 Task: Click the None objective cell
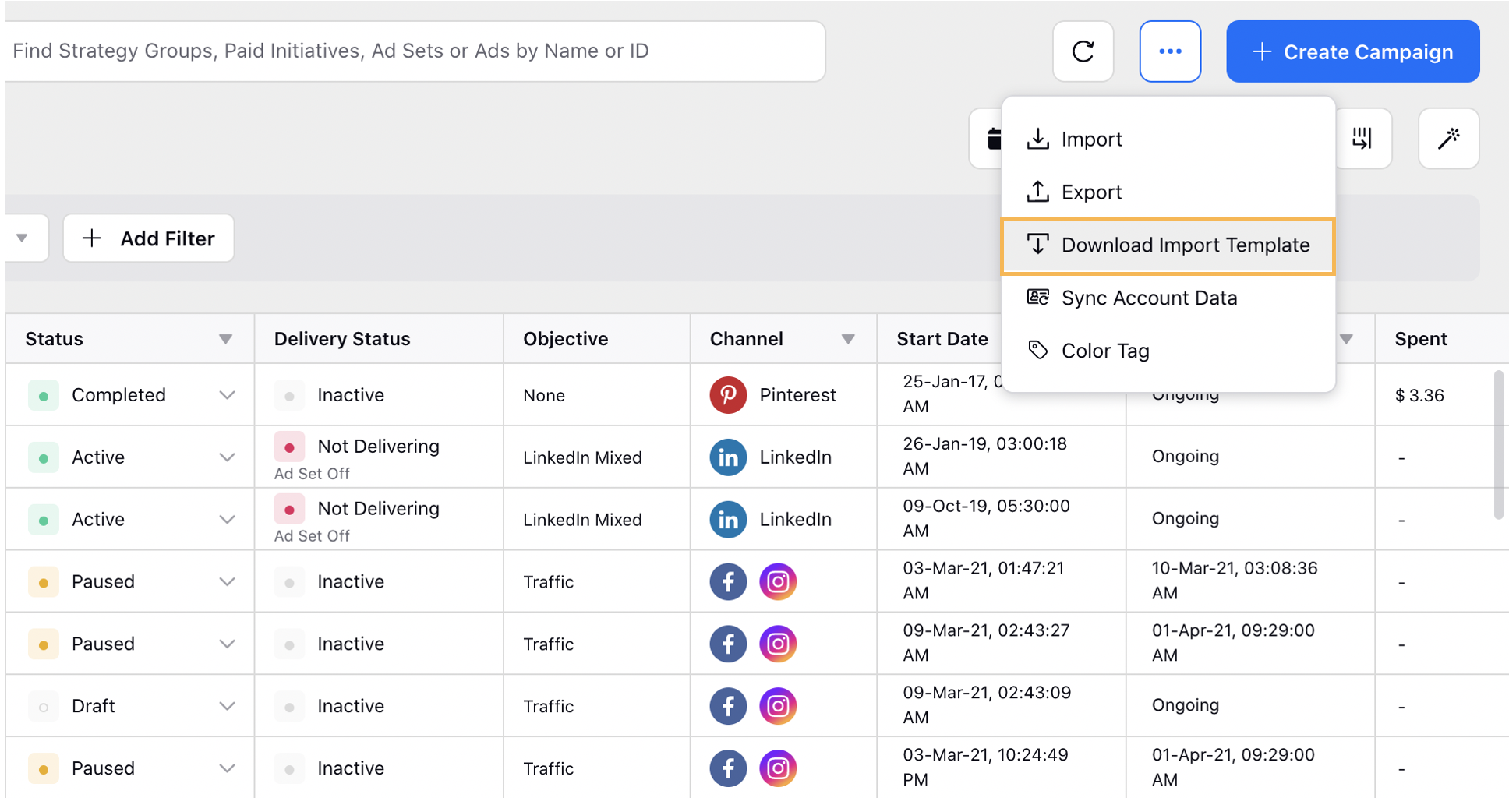coord(544,395)
